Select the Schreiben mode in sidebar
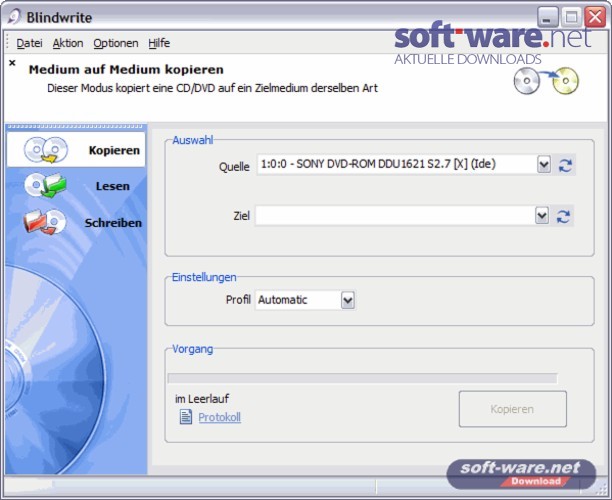Viewport: 612px width, 500px height. [x=76, y=222]
